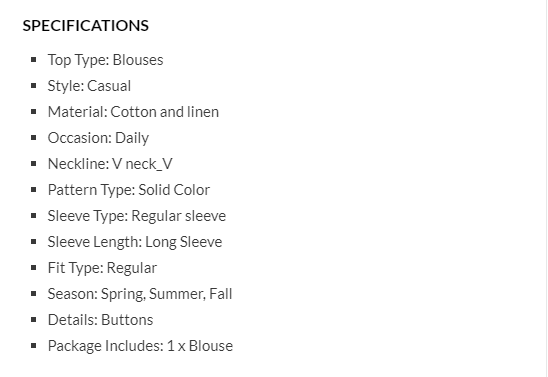Image resolution: width=548 pixels, height=377 pixels.
Task: Click the bullet beside Details: Buttons
Action: click(x=34, y=320)
